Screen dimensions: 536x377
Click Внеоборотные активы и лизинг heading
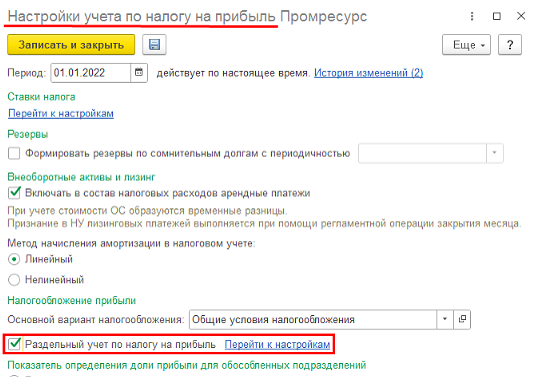(81, 177)
